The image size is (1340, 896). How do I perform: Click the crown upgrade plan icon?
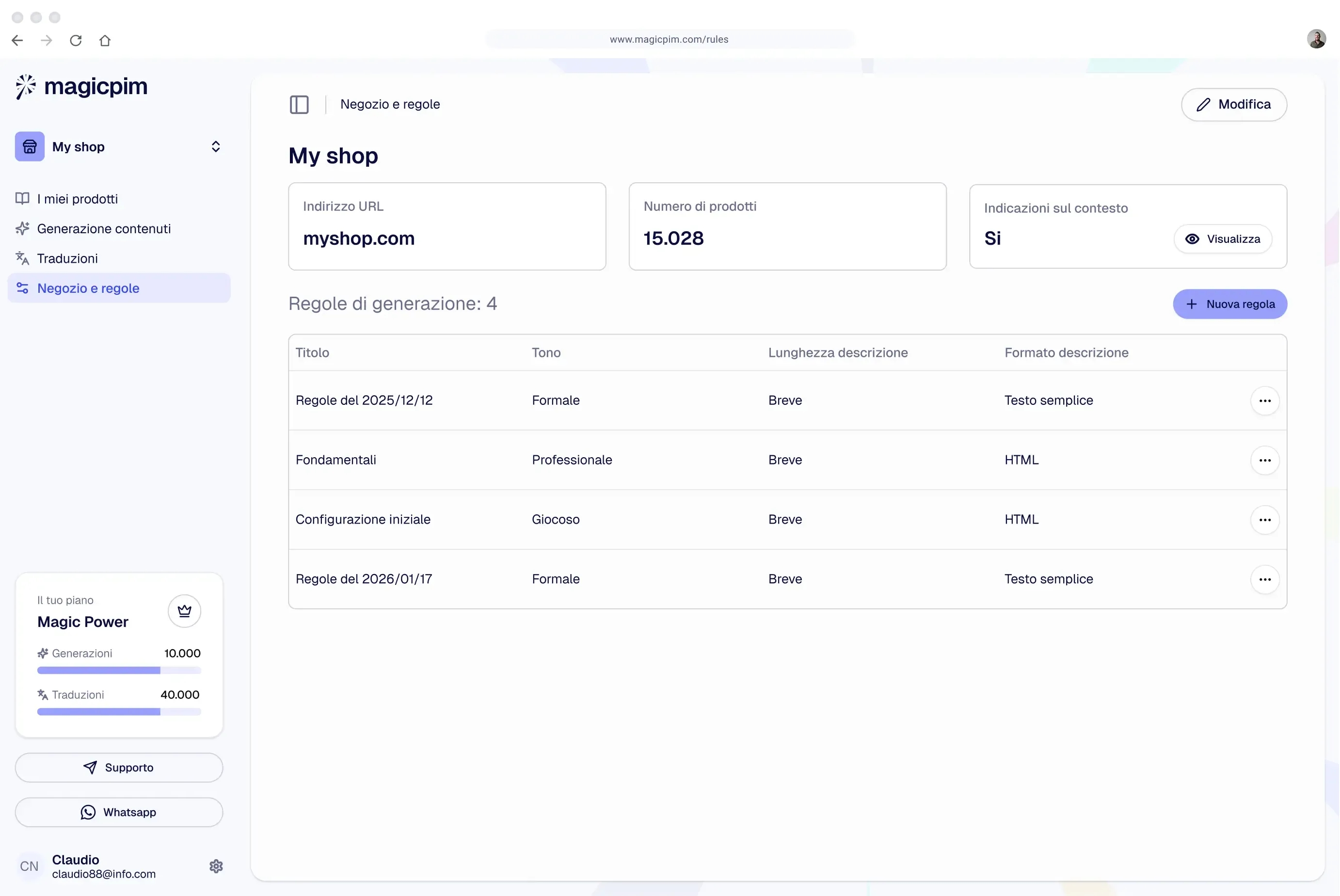click(x=184, y=611)
